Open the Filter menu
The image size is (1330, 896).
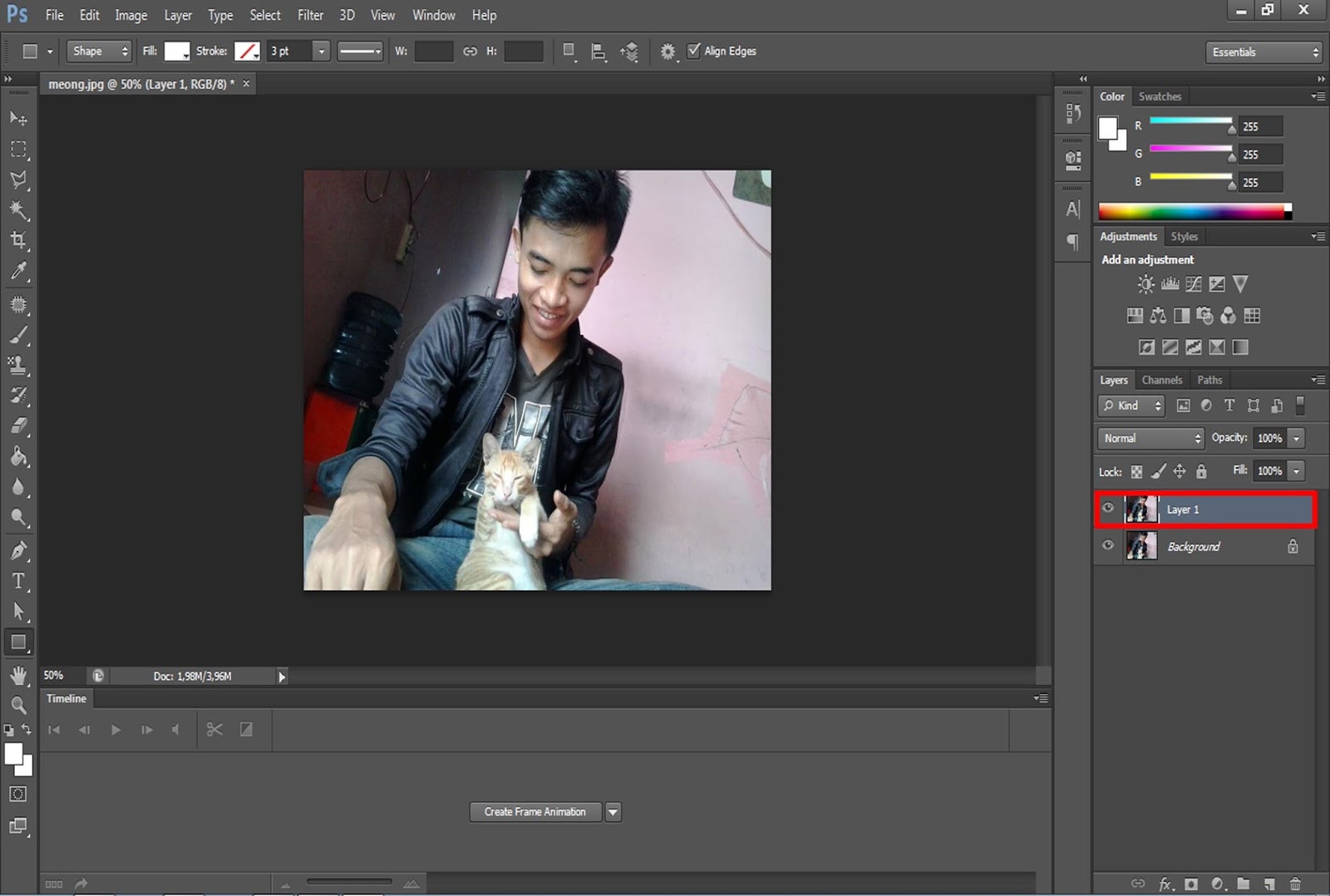click(310, 15)
